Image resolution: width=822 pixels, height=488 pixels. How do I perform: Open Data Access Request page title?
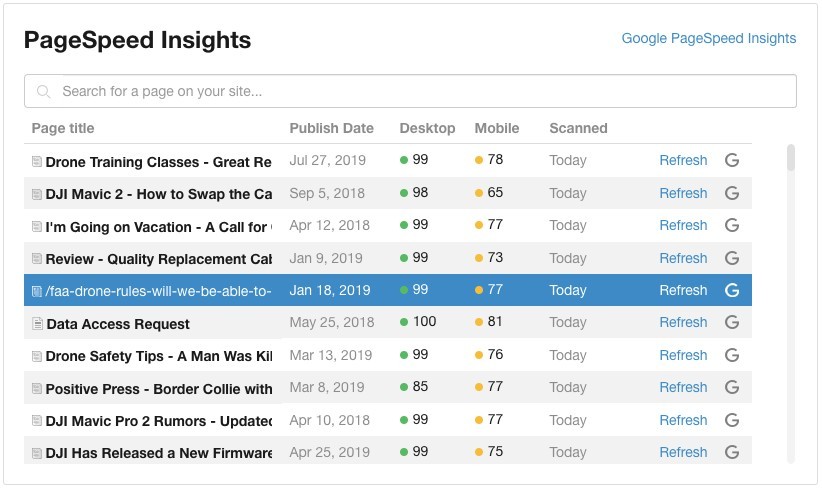(118, 324)
